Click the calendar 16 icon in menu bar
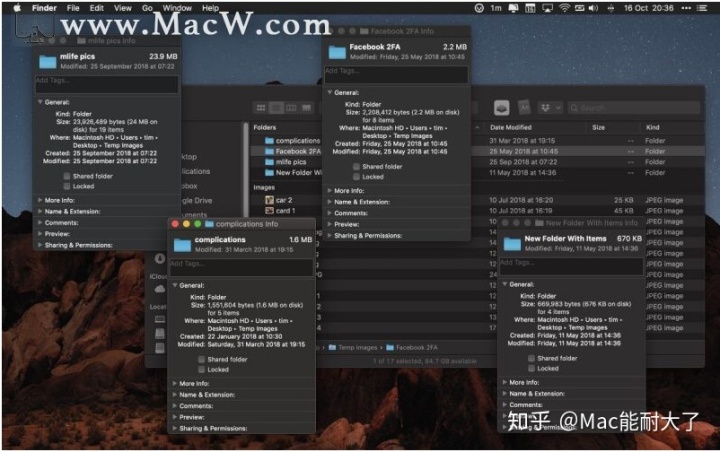Image resolution: width=720 pixels, height=452 pixels. pyautogui.click(x=530, y=8)
